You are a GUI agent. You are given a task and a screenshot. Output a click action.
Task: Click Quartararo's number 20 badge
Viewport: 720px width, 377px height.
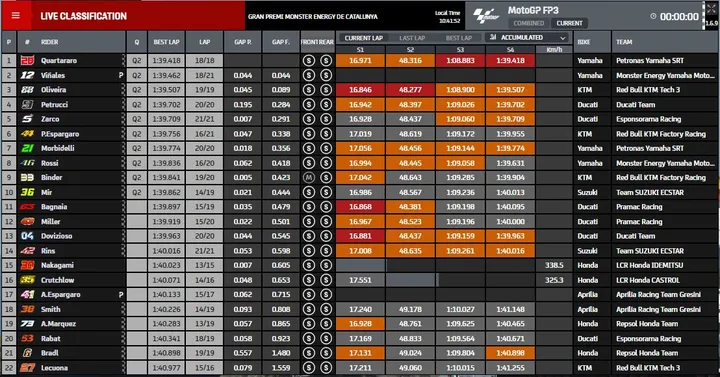tap(27, 60)
